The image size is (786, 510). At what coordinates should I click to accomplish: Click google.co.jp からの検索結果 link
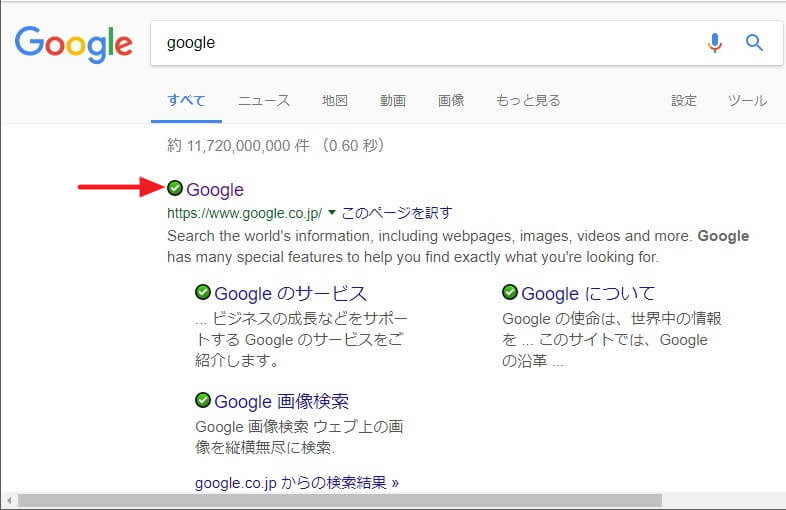297,482
